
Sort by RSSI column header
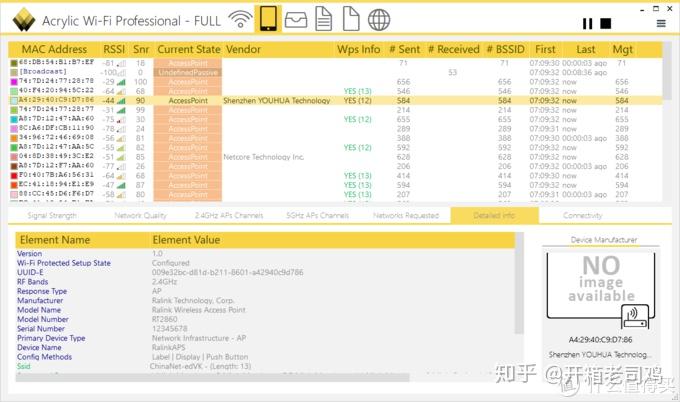point(114,49)
